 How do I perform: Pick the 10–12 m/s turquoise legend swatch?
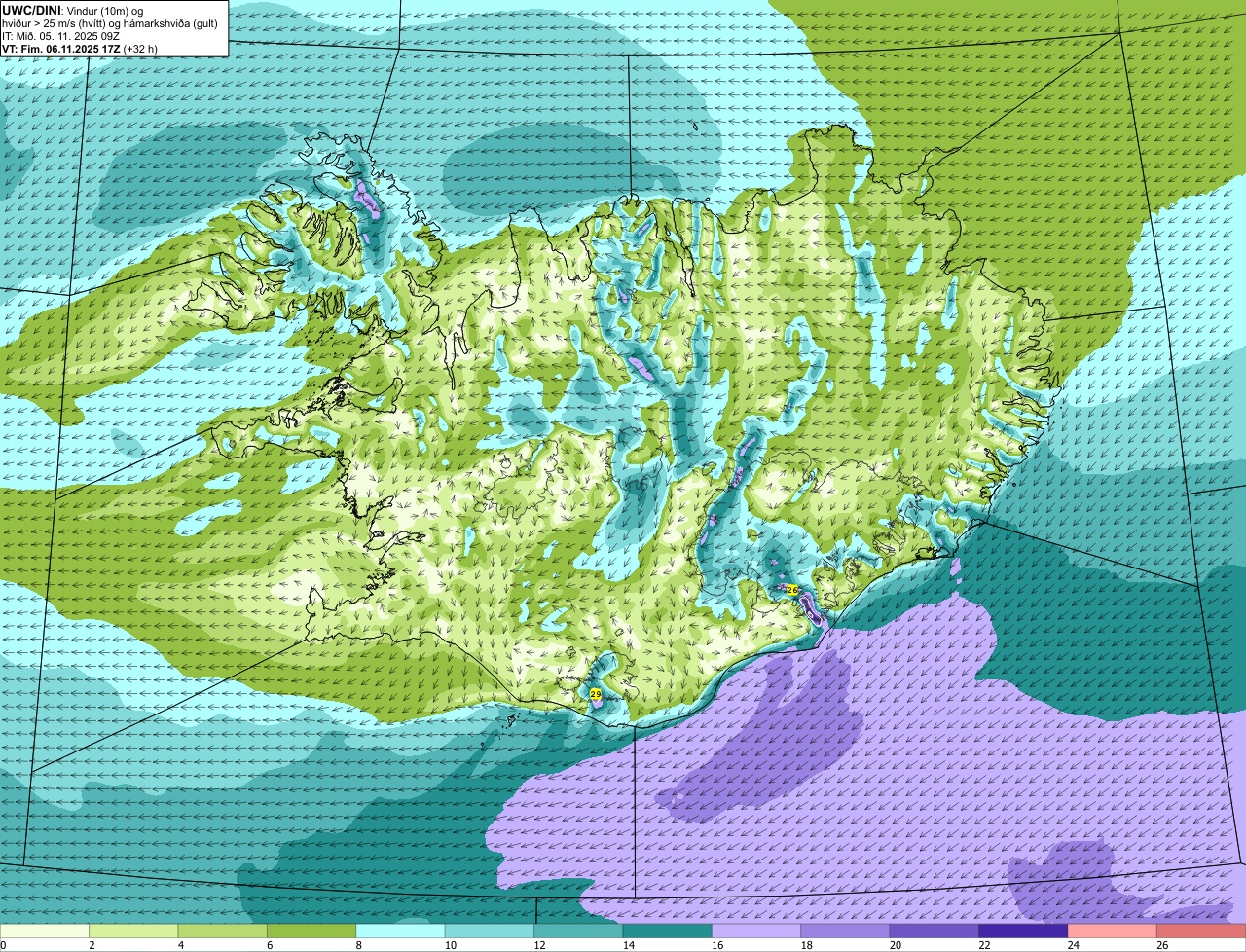point(490,932)
